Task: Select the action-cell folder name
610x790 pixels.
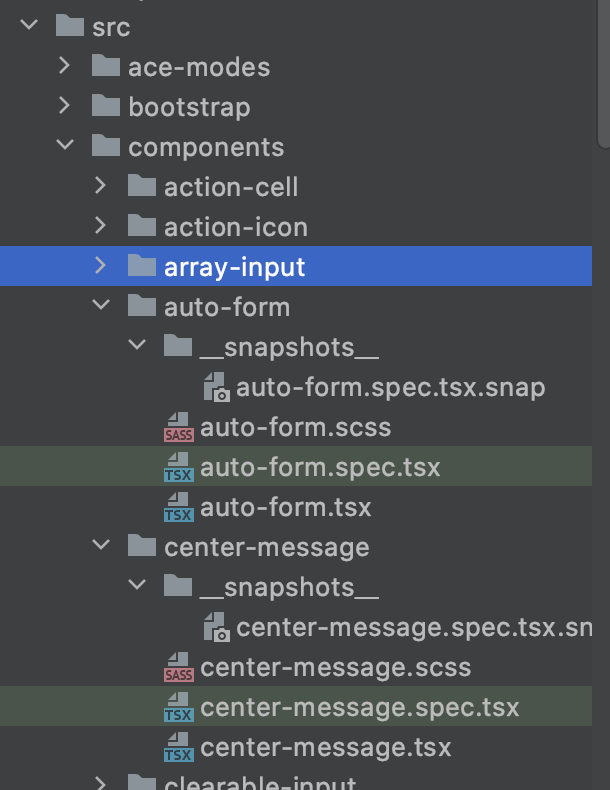Action: (231, 187)
